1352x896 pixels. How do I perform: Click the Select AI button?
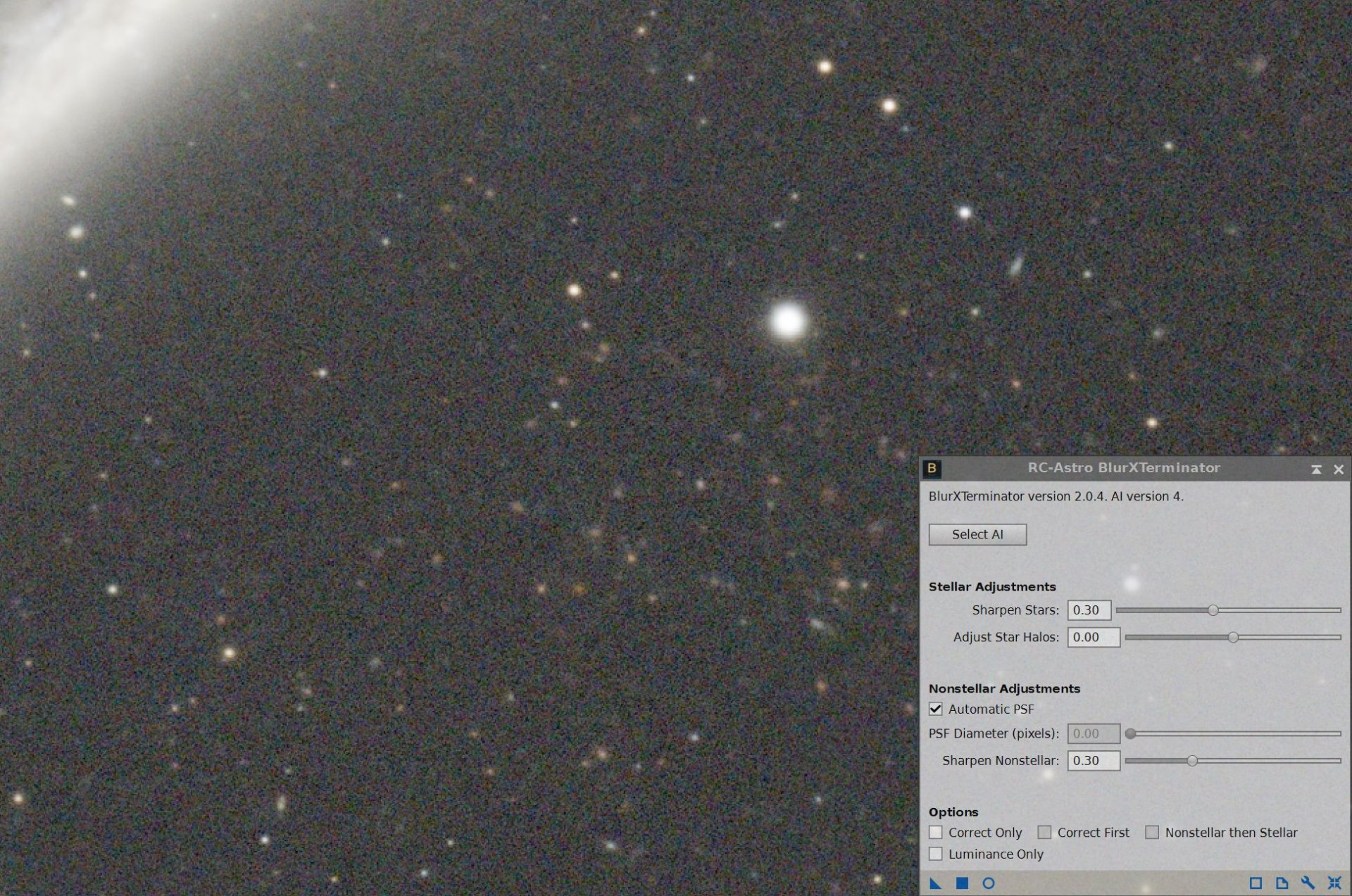[977, 534]
